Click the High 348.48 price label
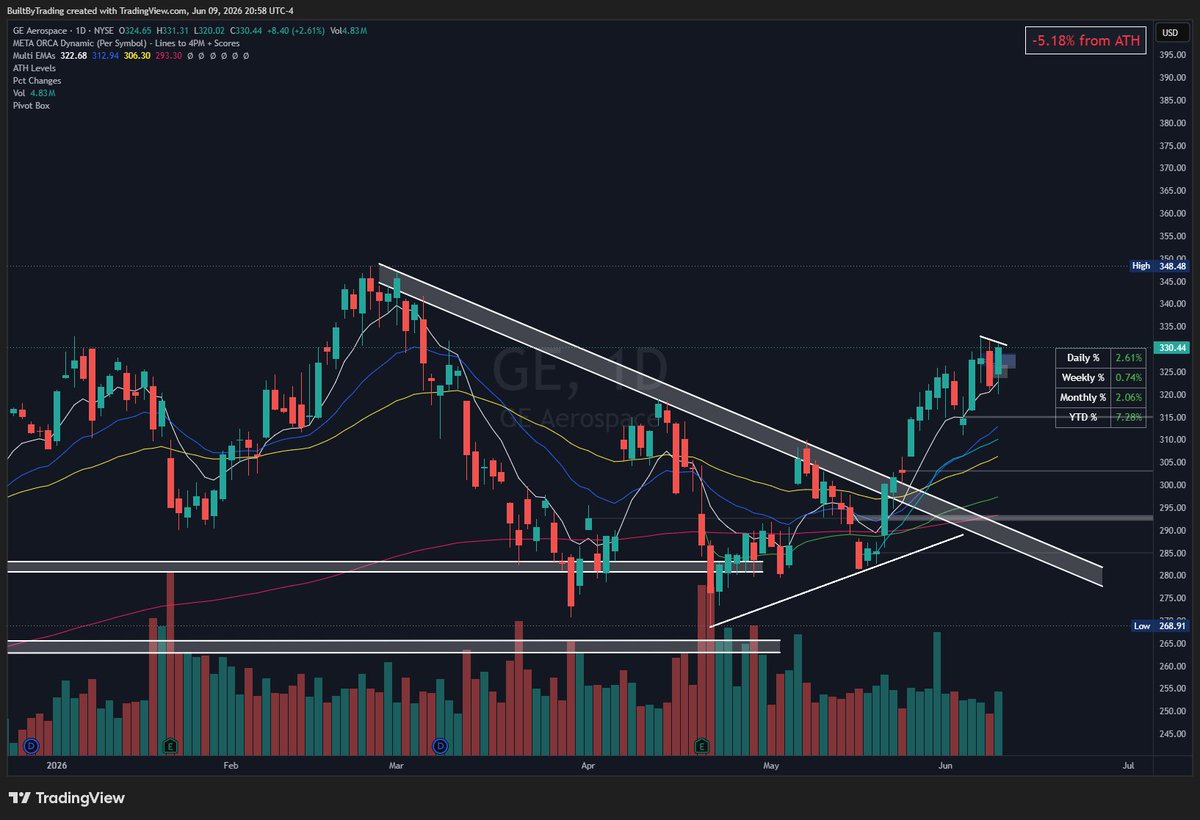Image resolution: width=1200 pixels, height=820 pixels. pyautogui.click(x=1159, y=266)
